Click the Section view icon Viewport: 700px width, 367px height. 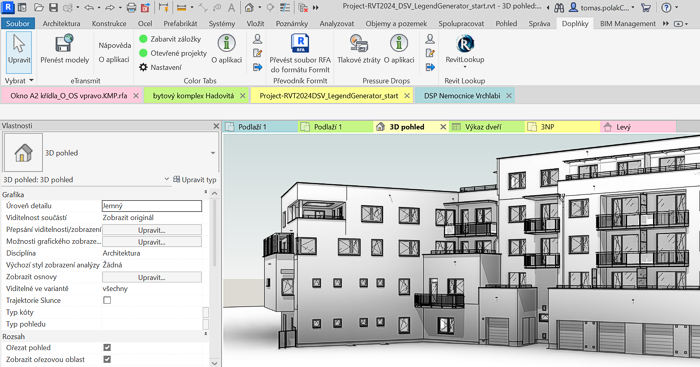click(270, 7)
